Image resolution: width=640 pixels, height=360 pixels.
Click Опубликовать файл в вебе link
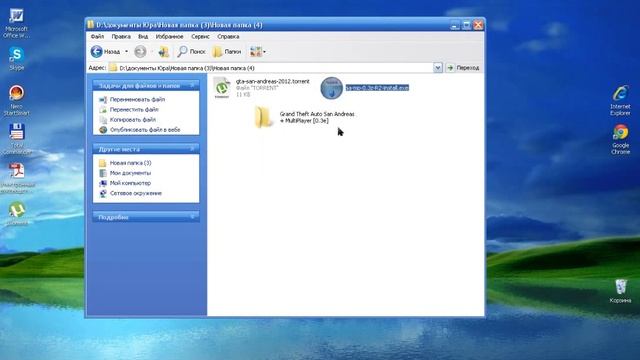tap(145, 130)
